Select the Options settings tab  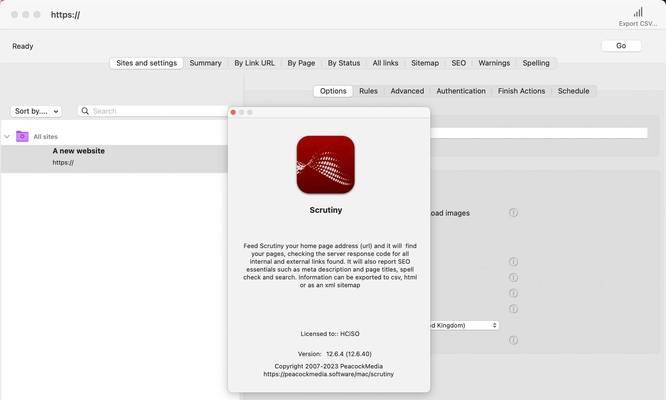tap(333, 91)
